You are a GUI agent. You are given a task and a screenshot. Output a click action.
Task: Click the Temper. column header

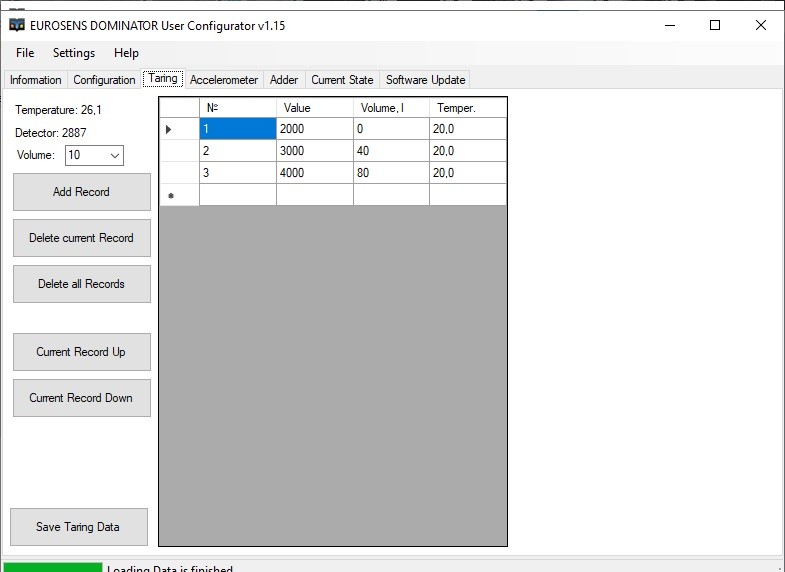[468, 108]
